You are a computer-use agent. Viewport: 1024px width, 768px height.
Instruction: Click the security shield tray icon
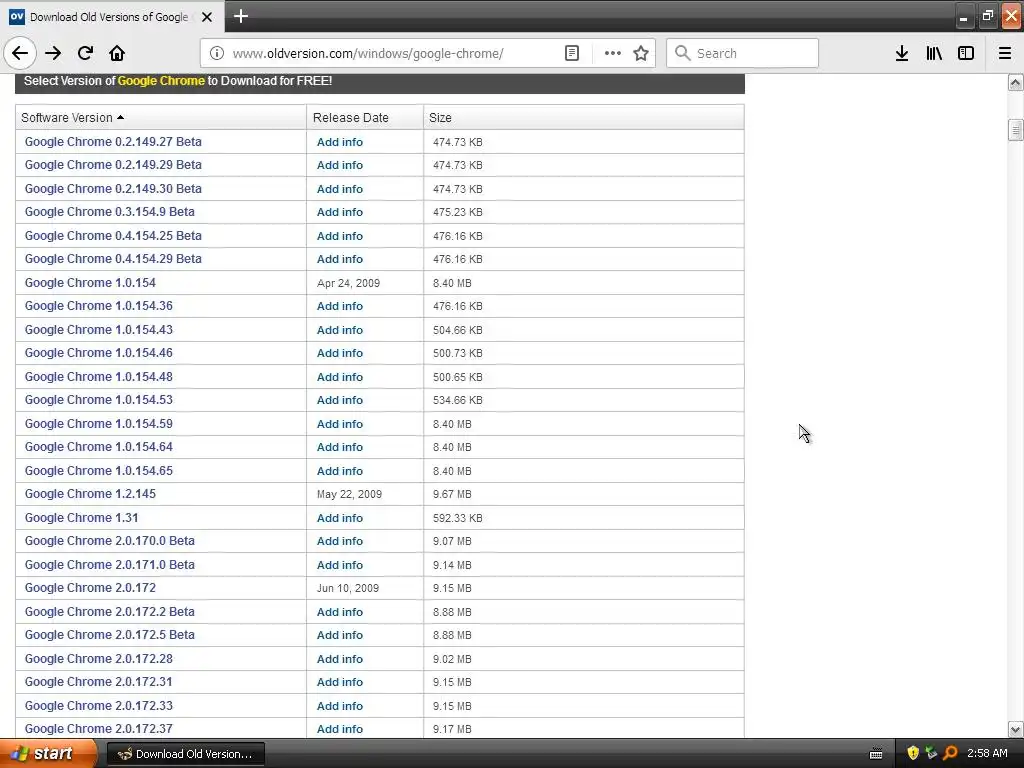912,754
